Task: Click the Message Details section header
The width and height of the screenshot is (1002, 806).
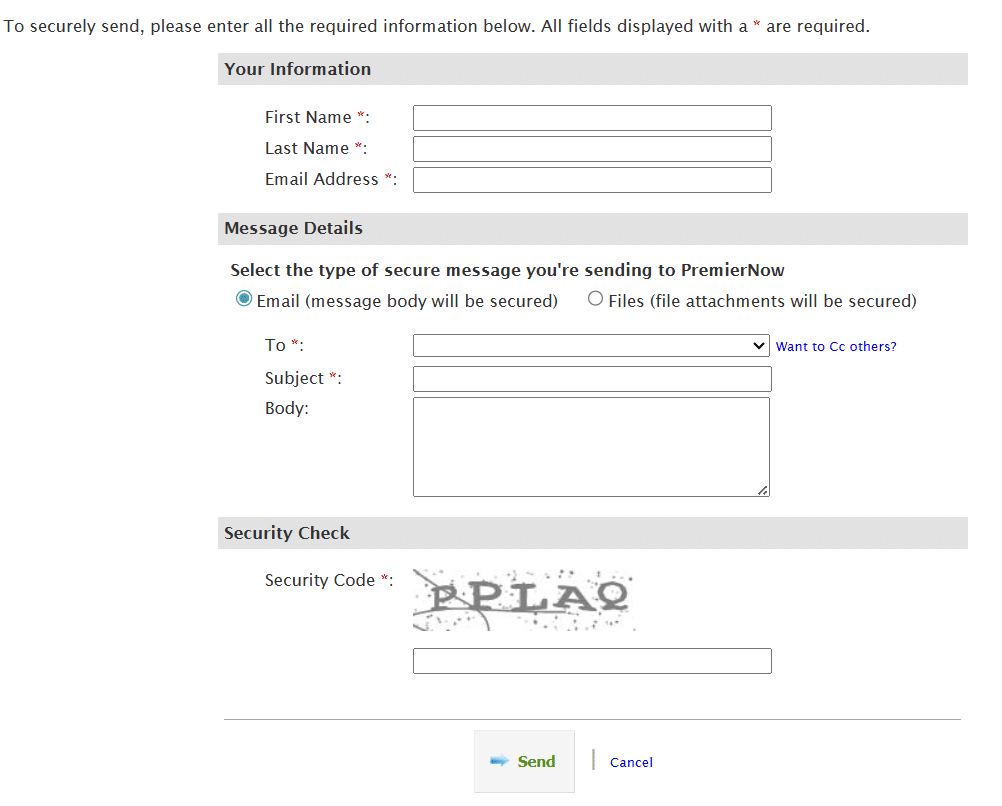Action: pyautogui.click(x=294, y=228)
